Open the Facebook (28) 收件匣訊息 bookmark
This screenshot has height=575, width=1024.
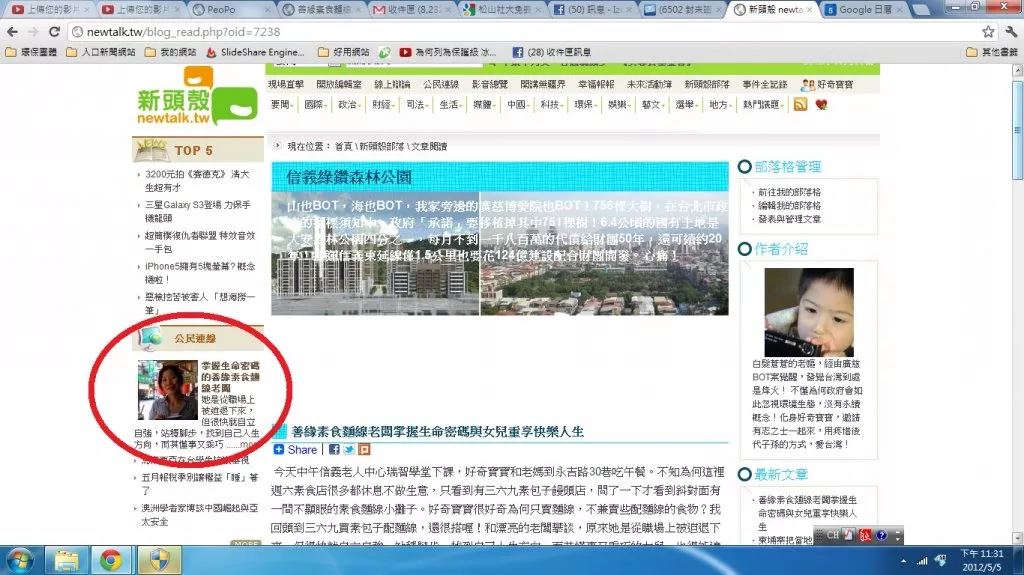click(552, 52)
